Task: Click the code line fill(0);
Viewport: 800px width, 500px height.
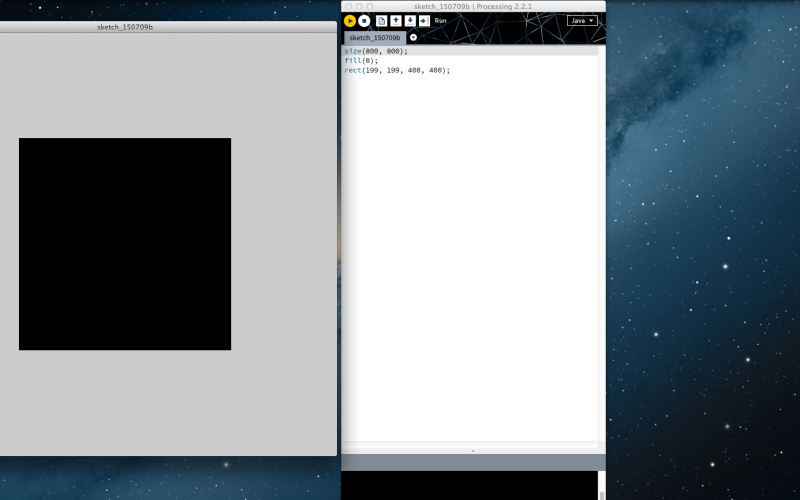Action: pos(361,61)
